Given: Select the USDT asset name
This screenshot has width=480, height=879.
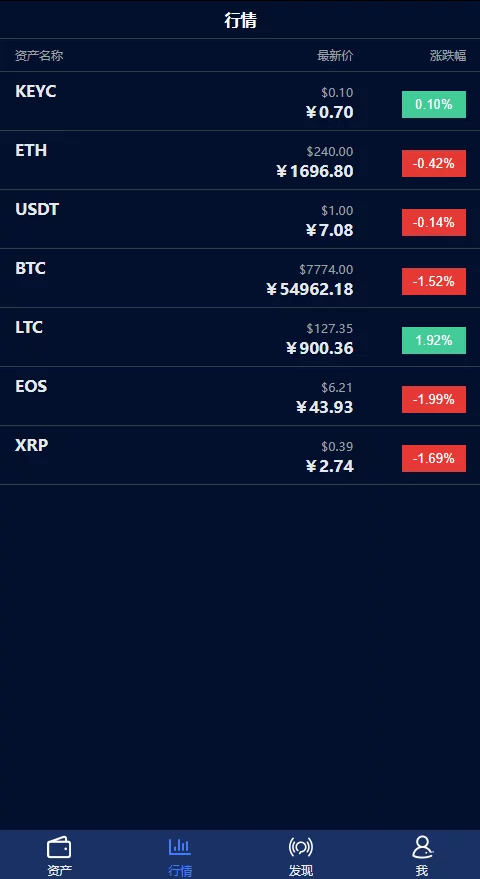Looking at the screenshot, I should point(37,210).
